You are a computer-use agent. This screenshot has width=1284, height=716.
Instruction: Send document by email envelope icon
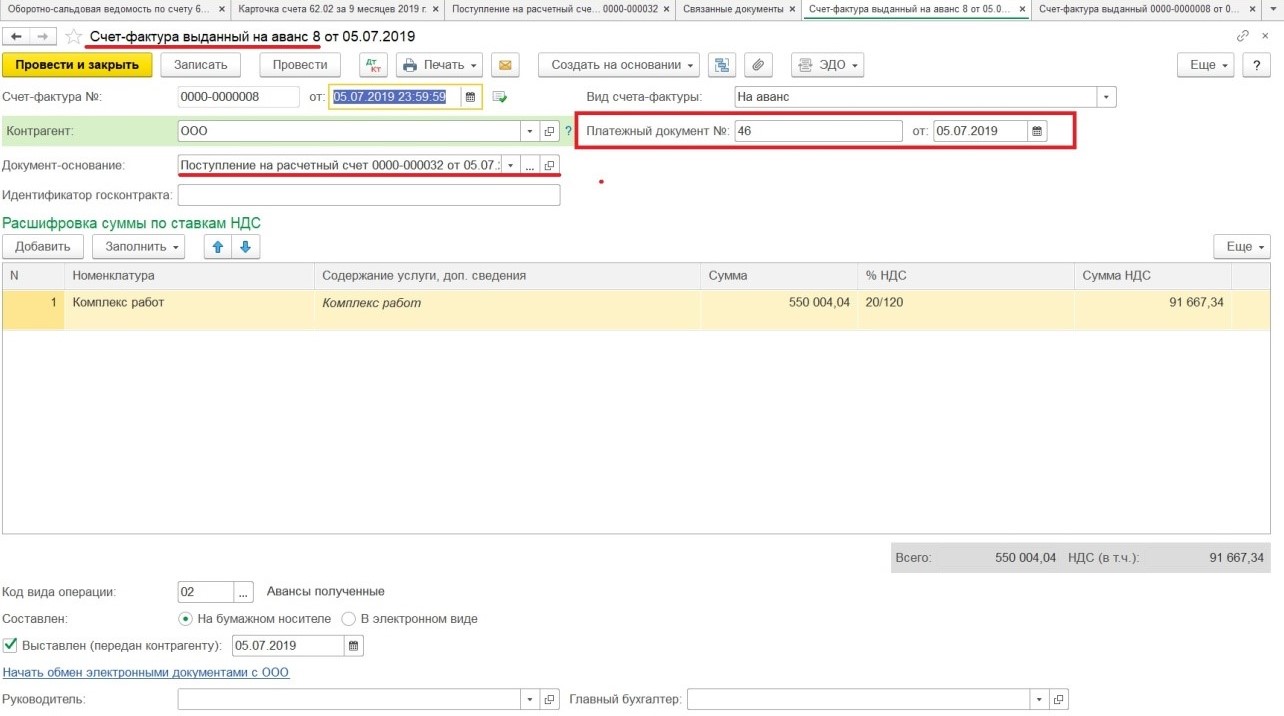tap(505, 65)
